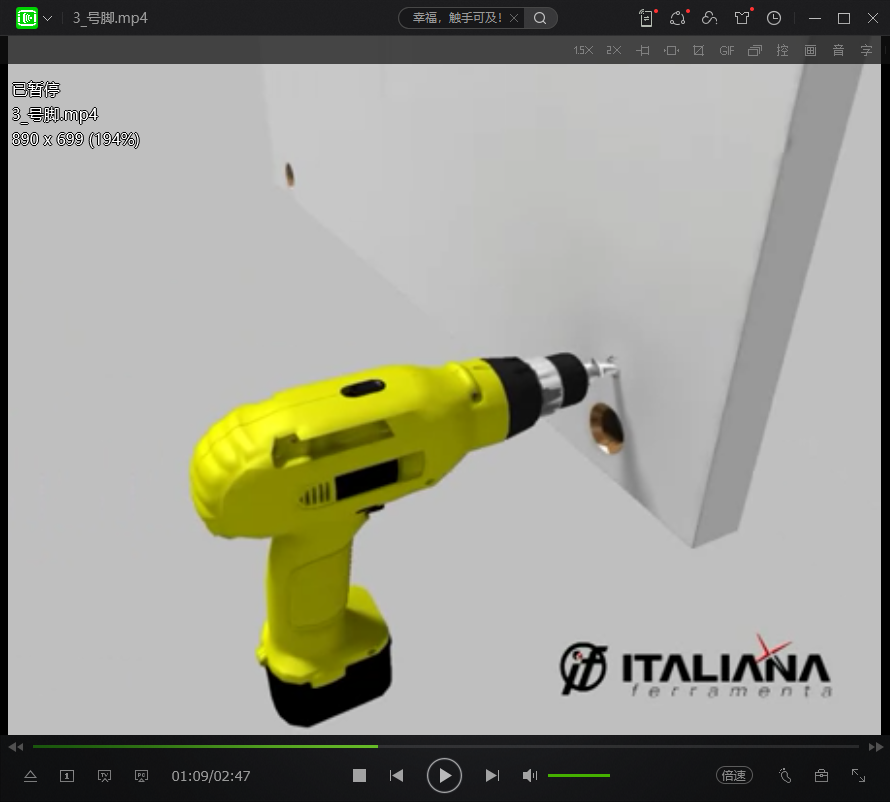This screenshot has width=890, height=802.
Task: Click the video clip capture icon
Action: pos(643,51)
